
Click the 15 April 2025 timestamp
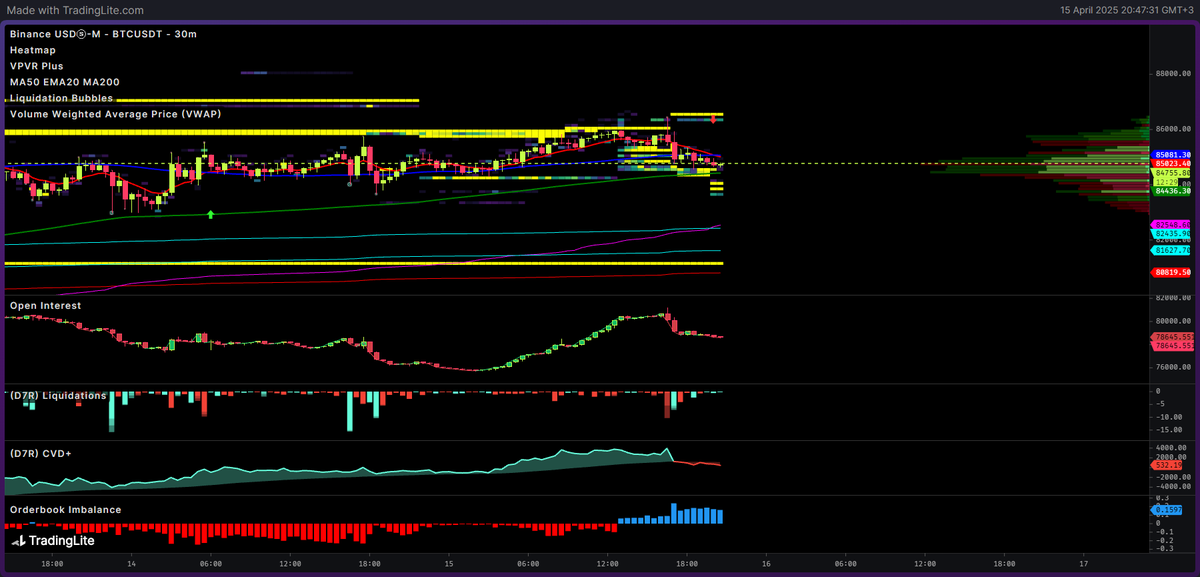pos(1127,10)
